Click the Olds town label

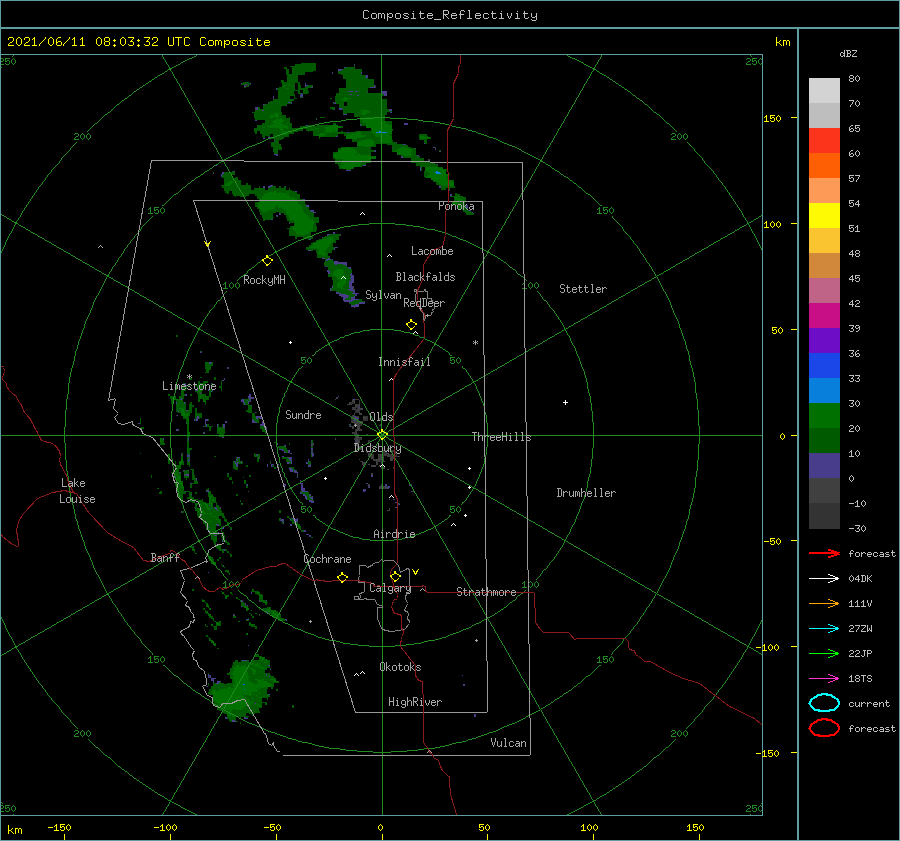pyautogui.click(x=381, y=417)
